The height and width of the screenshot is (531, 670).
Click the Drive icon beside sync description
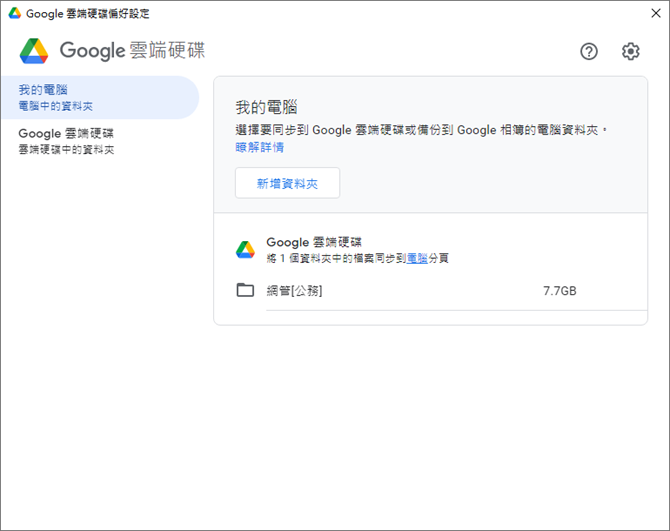pos(245,250)
